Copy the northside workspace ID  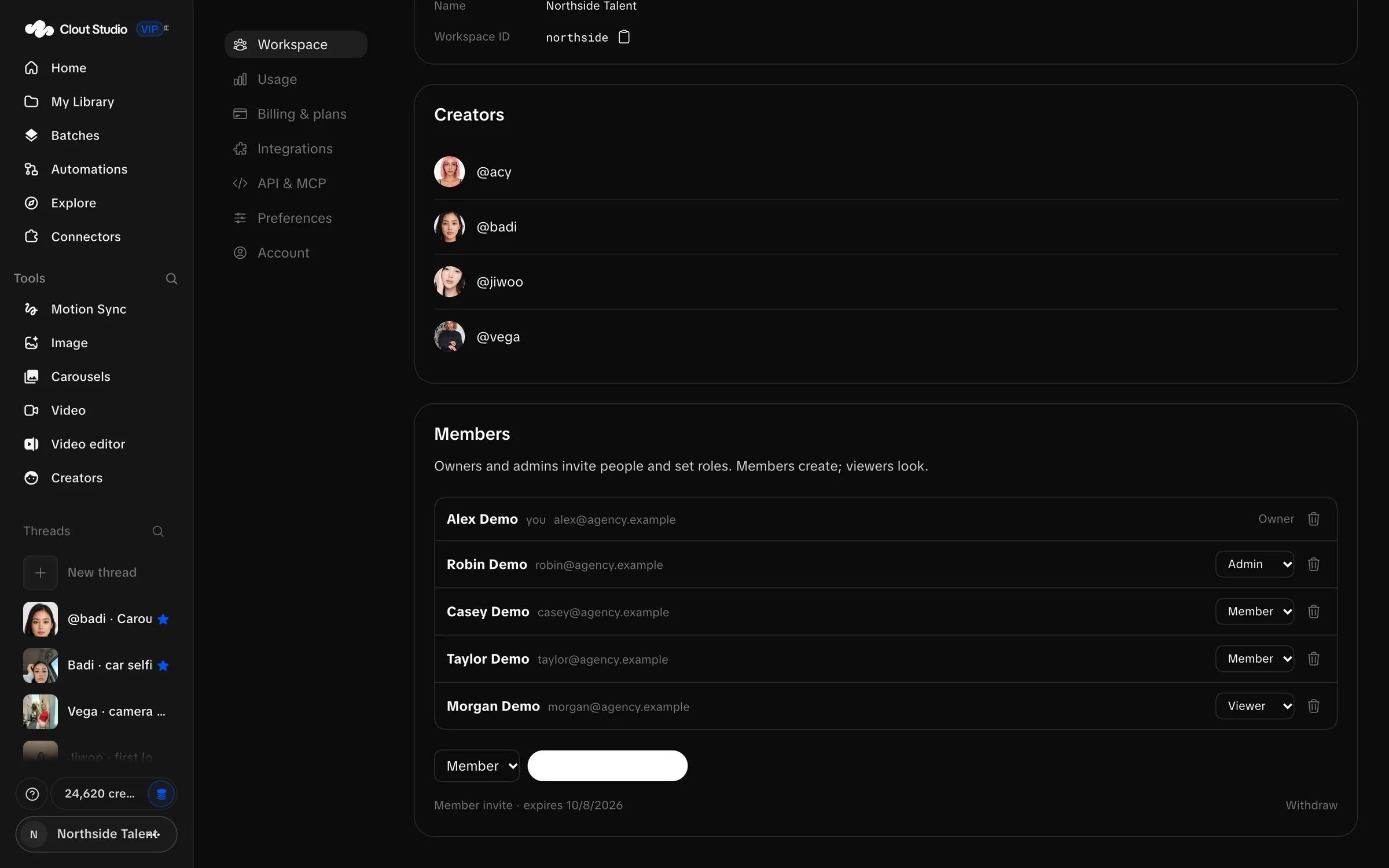click(x=624, y=37)
